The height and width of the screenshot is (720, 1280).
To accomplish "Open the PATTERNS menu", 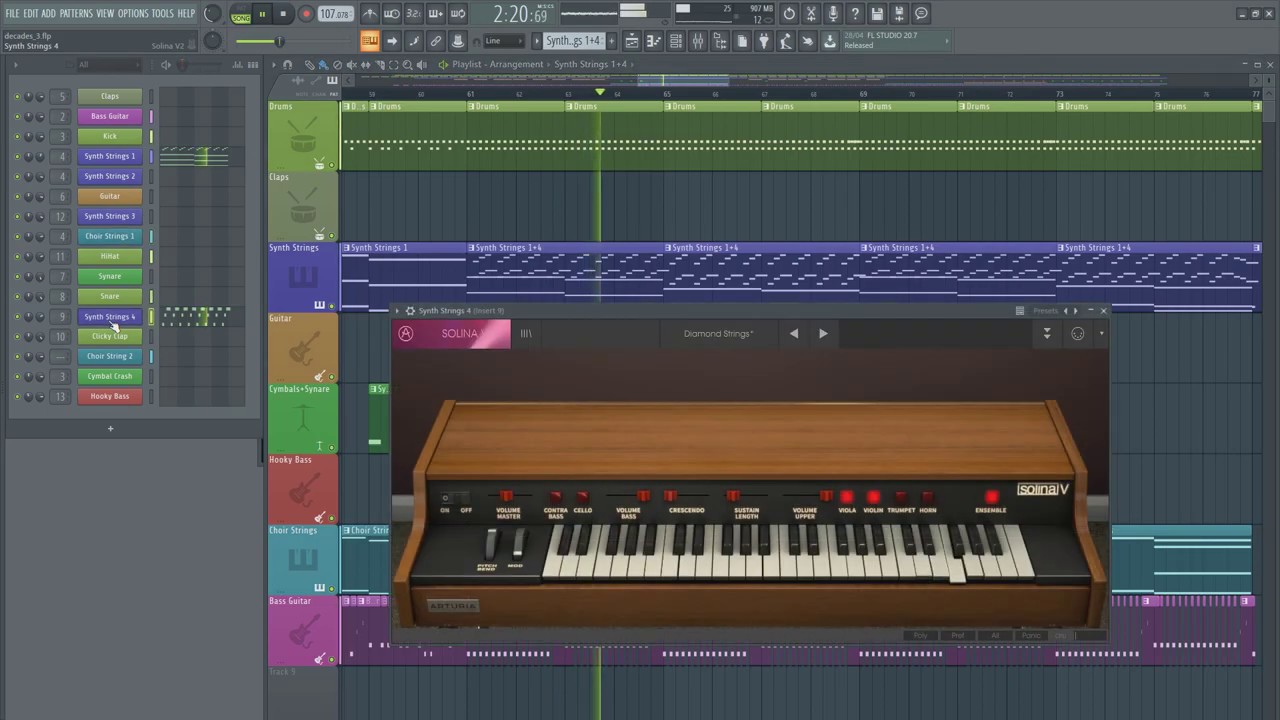I will [x=76, y=13].
